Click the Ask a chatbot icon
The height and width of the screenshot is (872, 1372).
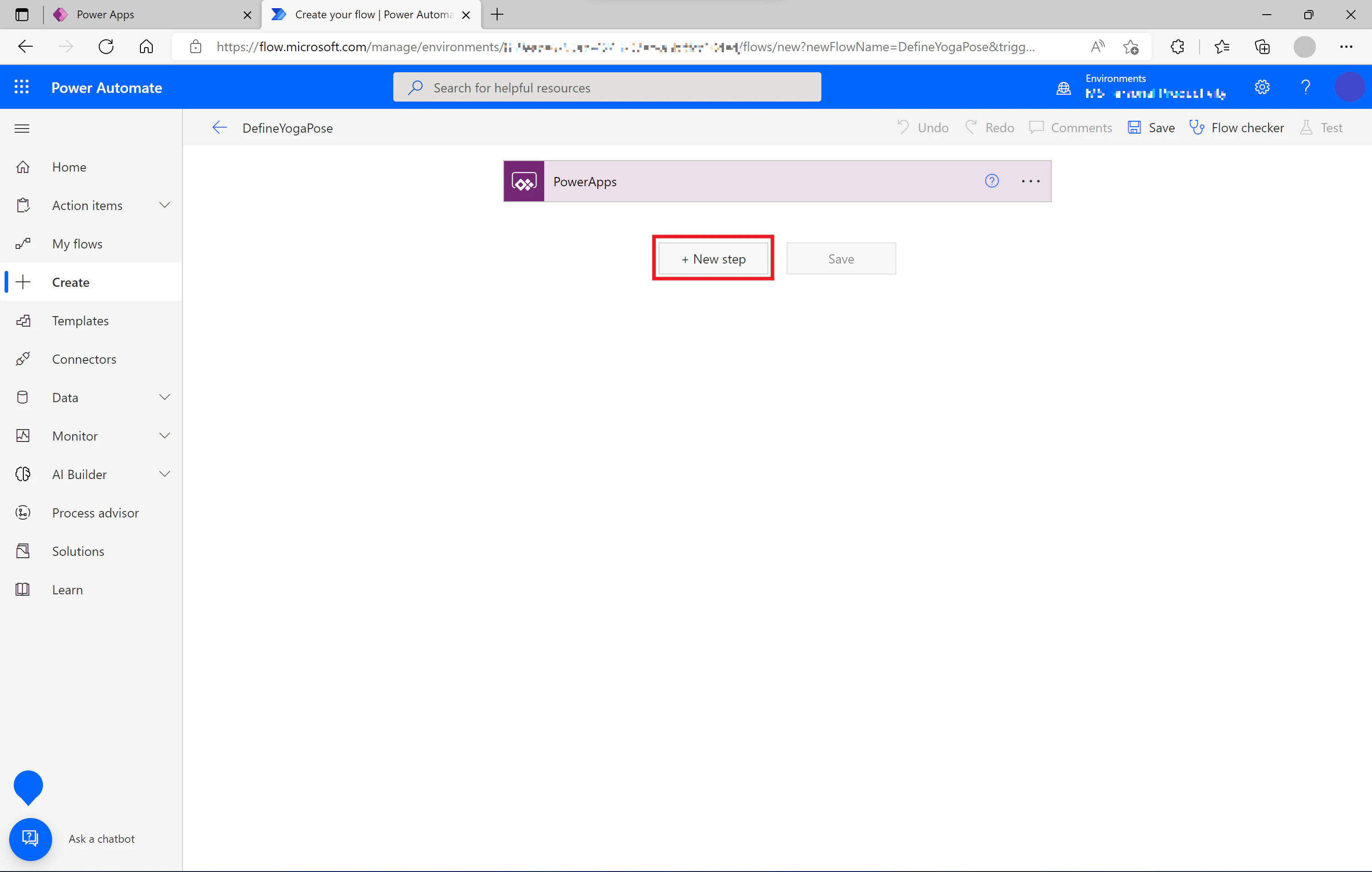tap(30, 839)
